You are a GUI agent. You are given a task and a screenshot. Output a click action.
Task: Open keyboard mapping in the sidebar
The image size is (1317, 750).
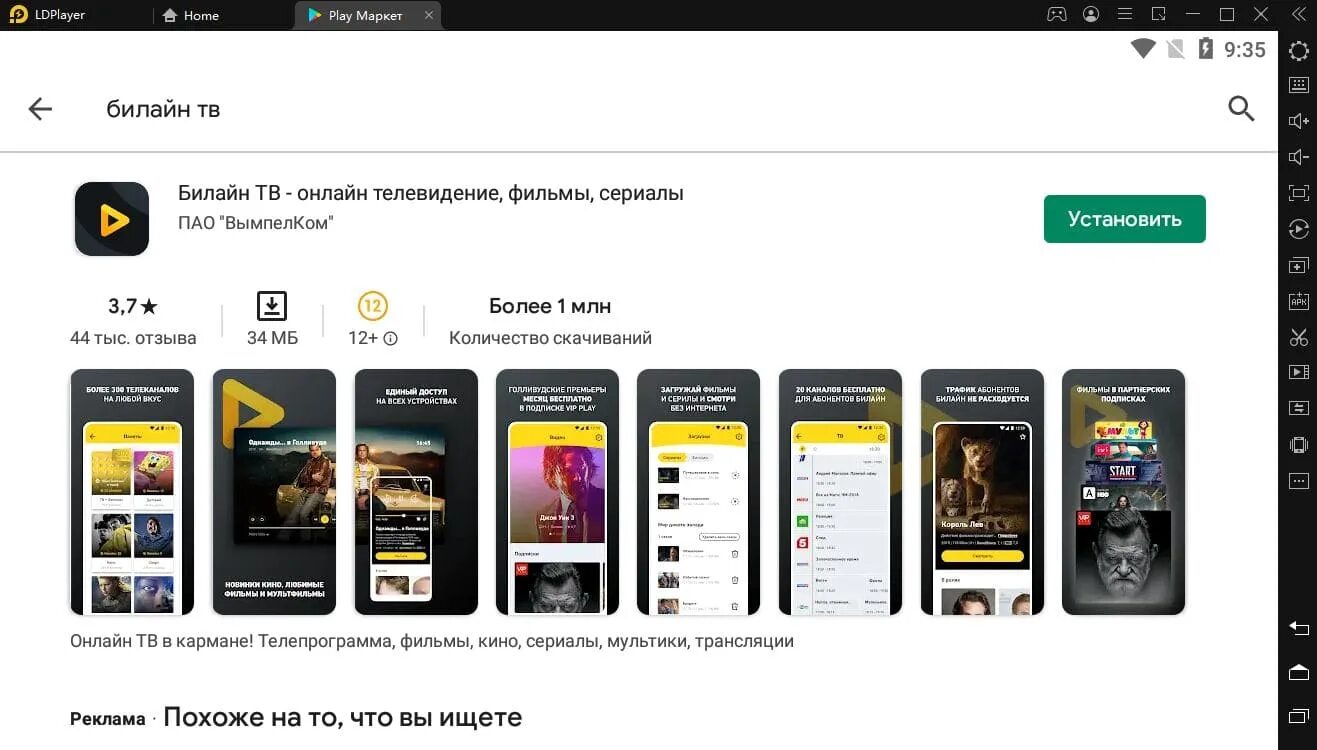tap(1298, 85)
